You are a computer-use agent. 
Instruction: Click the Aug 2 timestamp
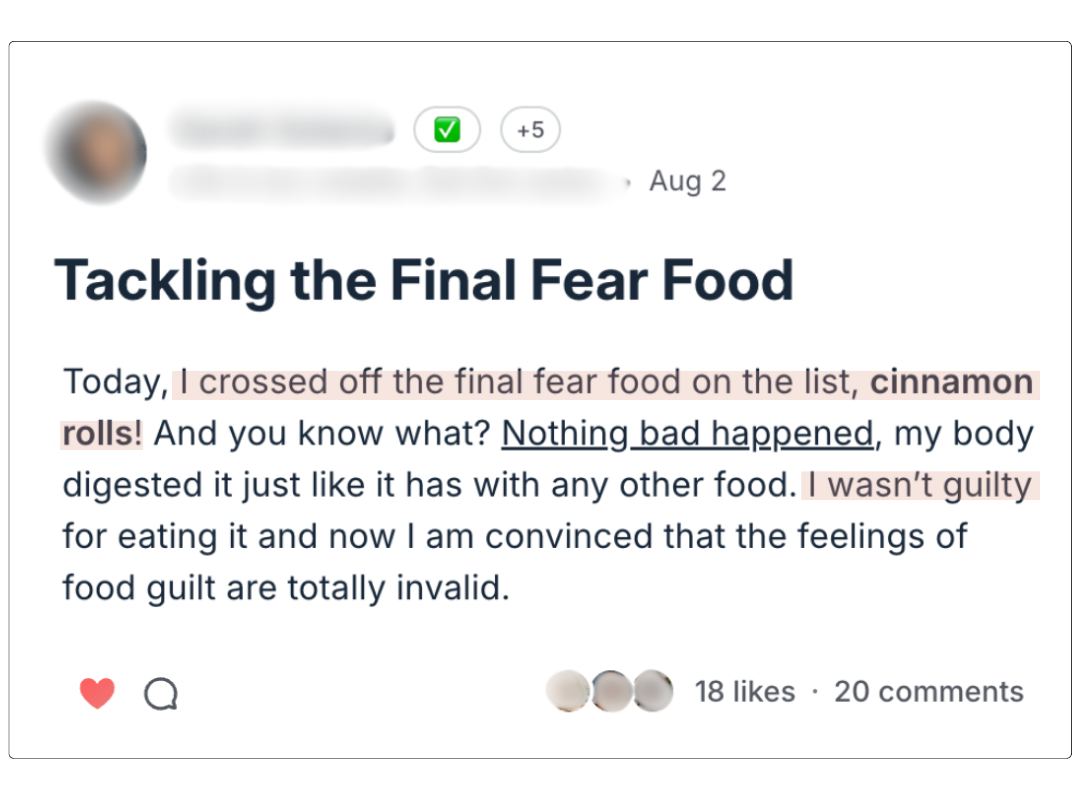tap(687, 181)
